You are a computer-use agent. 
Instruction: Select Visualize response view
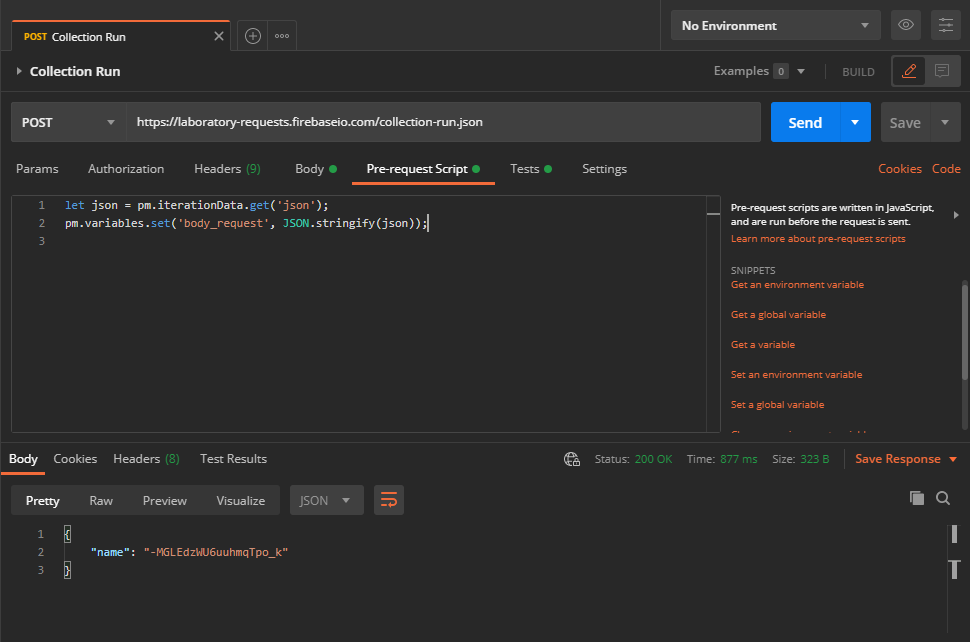[x=241, y=500]
